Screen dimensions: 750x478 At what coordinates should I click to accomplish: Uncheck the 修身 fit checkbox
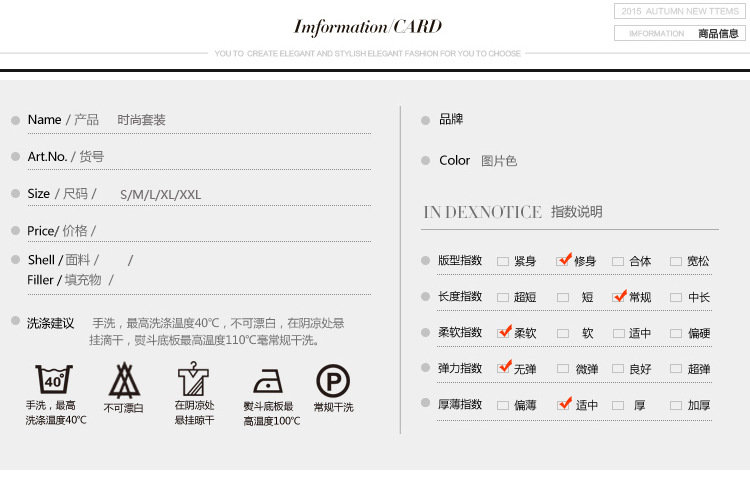tap(563, 261)
